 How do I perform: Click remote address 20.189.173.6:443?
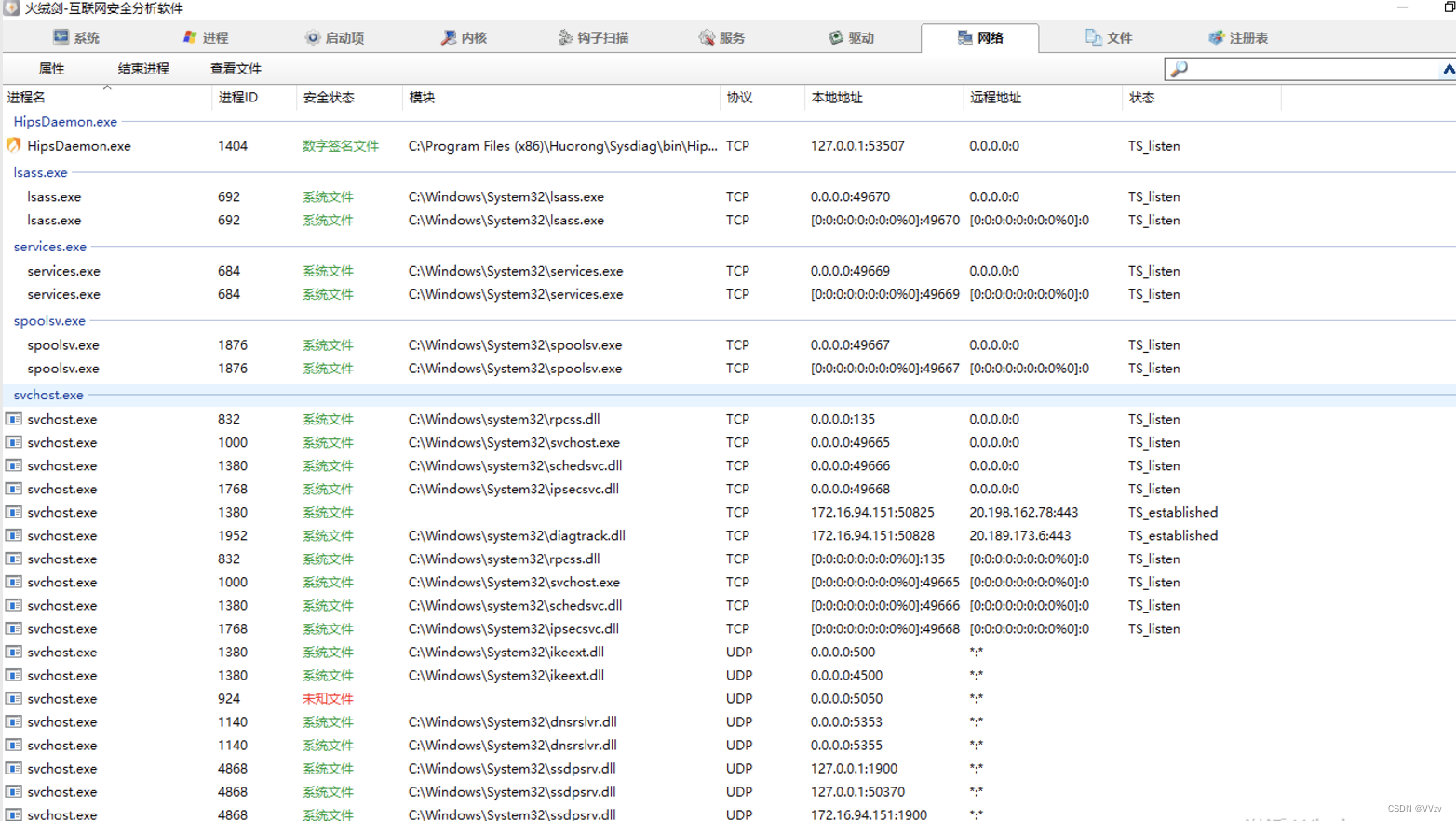(x=1019, y=535)
